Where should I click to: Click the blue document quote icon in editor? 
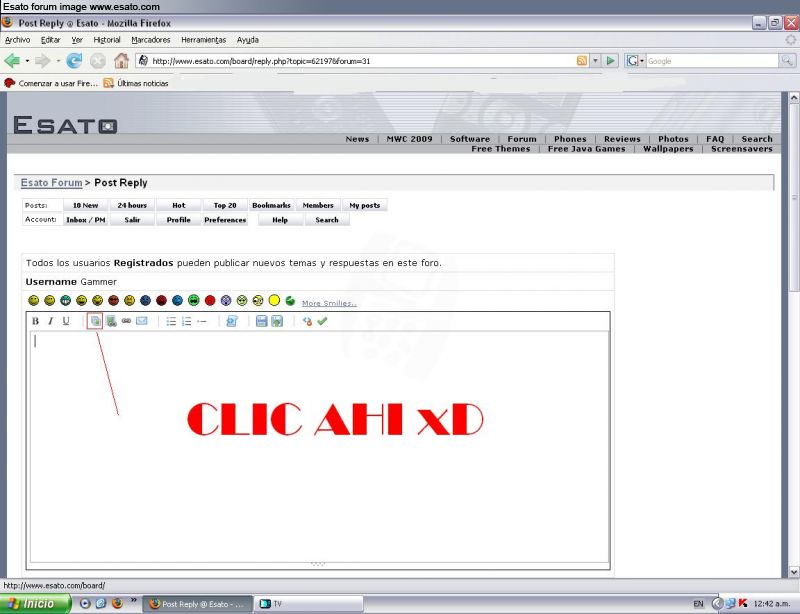pos(232,321)
